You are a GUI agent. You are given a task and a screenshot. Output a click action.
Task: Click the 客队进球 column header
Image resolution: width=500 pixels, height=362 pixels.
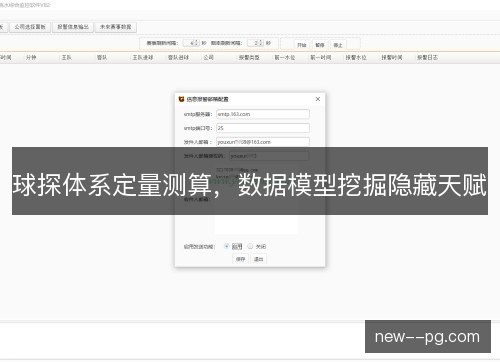[178, 57]
